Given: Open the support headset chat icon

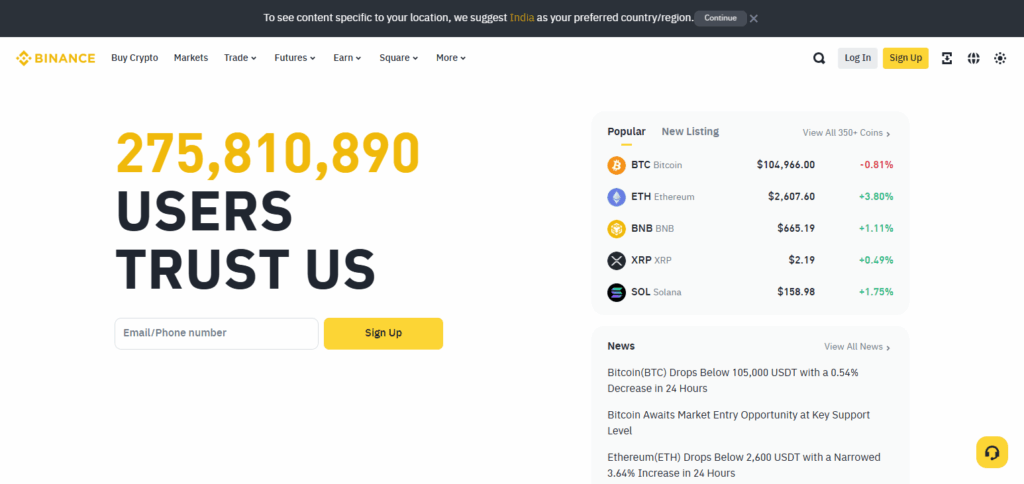Looking at the screenshot, I should tap(991, 452).
